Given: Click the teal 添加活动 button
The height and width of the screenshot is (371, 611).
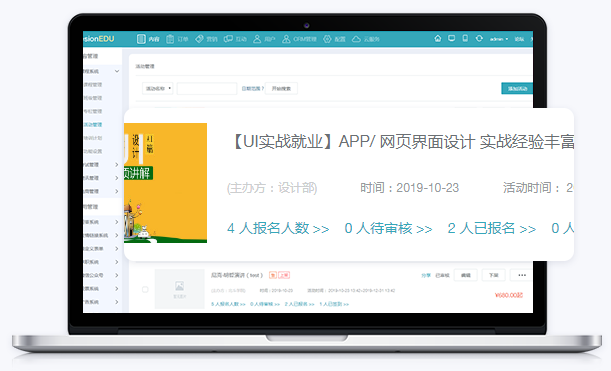Looking at the screenshot, I should tap(517, 88).
